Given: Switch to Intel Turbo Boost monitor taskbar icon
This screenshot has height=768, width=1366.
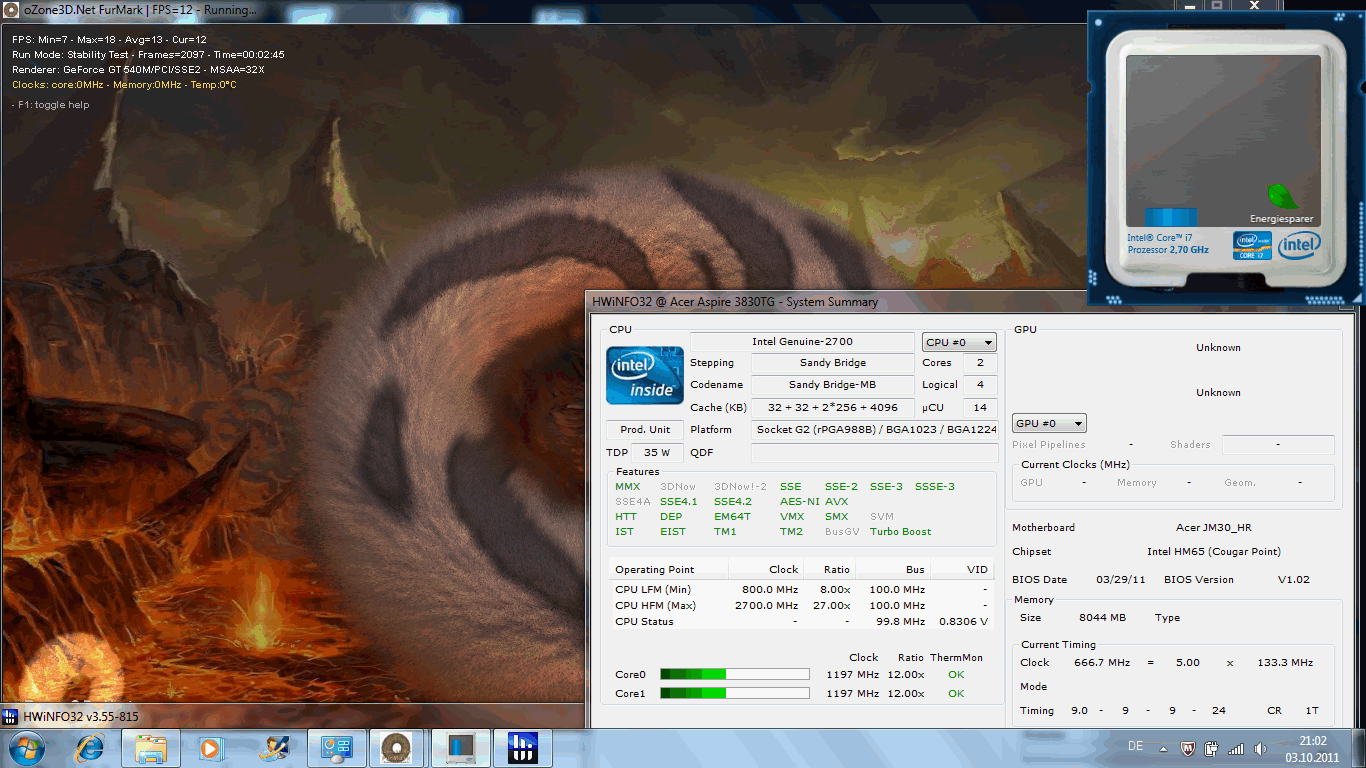Looking at the screenshot, I should click(x=461, y=747).
